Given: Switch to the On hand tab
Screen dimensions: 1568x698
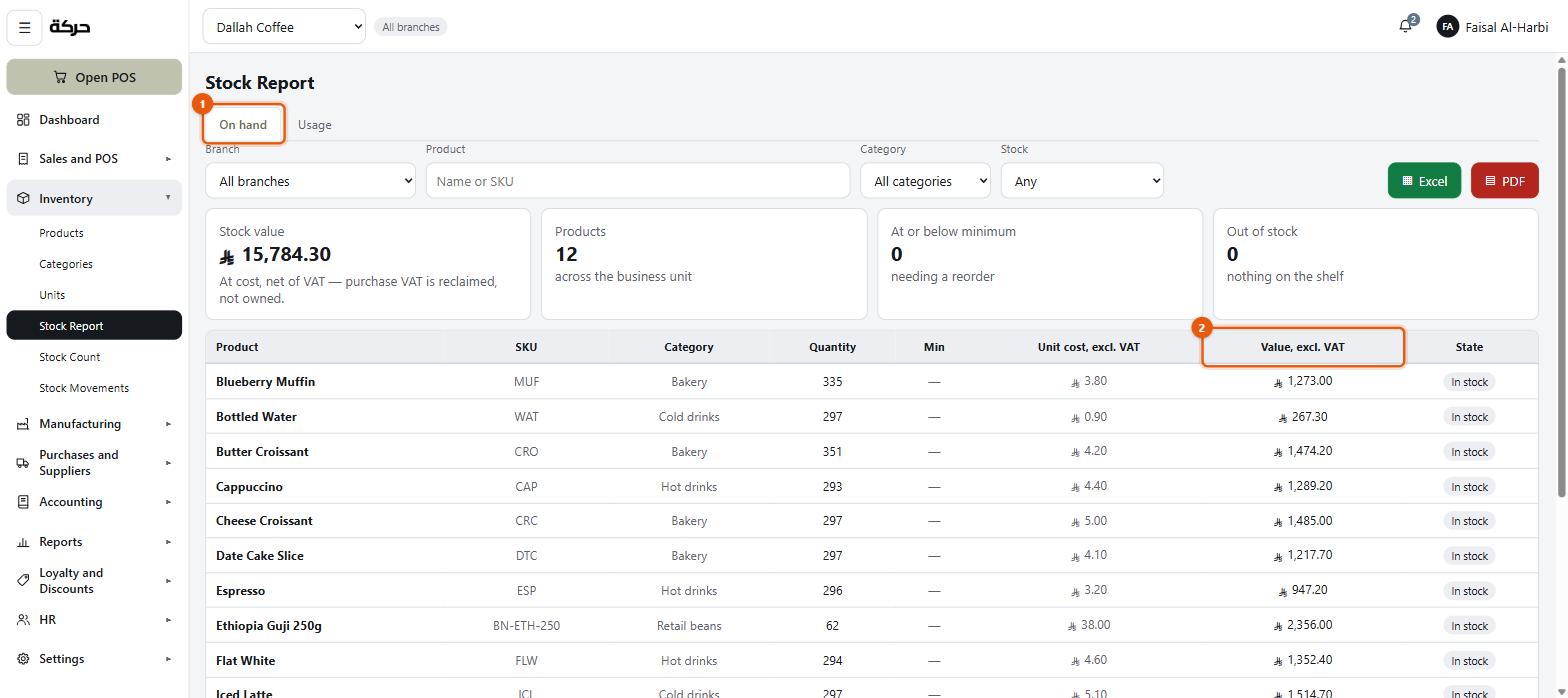Looking at the screenshot, I should (243, 125).
